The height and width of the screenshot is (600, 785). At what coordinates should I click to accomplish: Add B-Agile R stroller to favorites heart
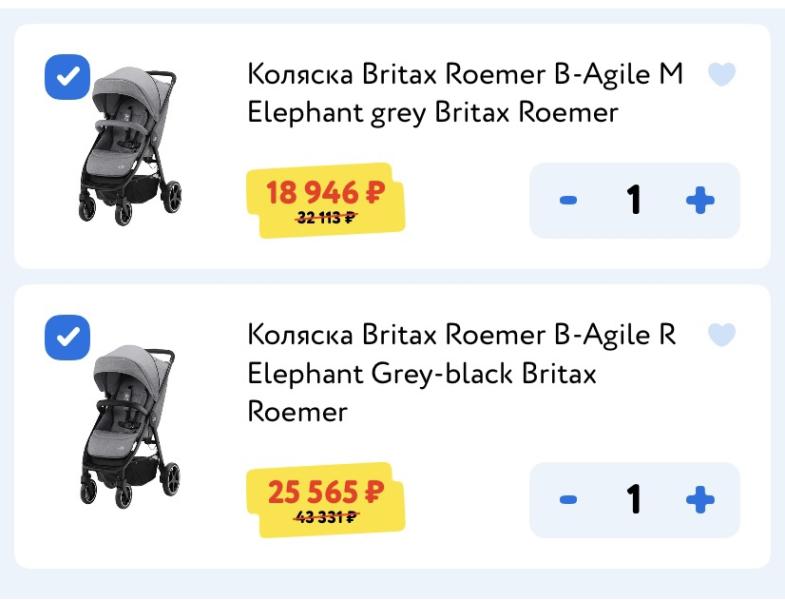pyautogui.click(x=722, y=335)
